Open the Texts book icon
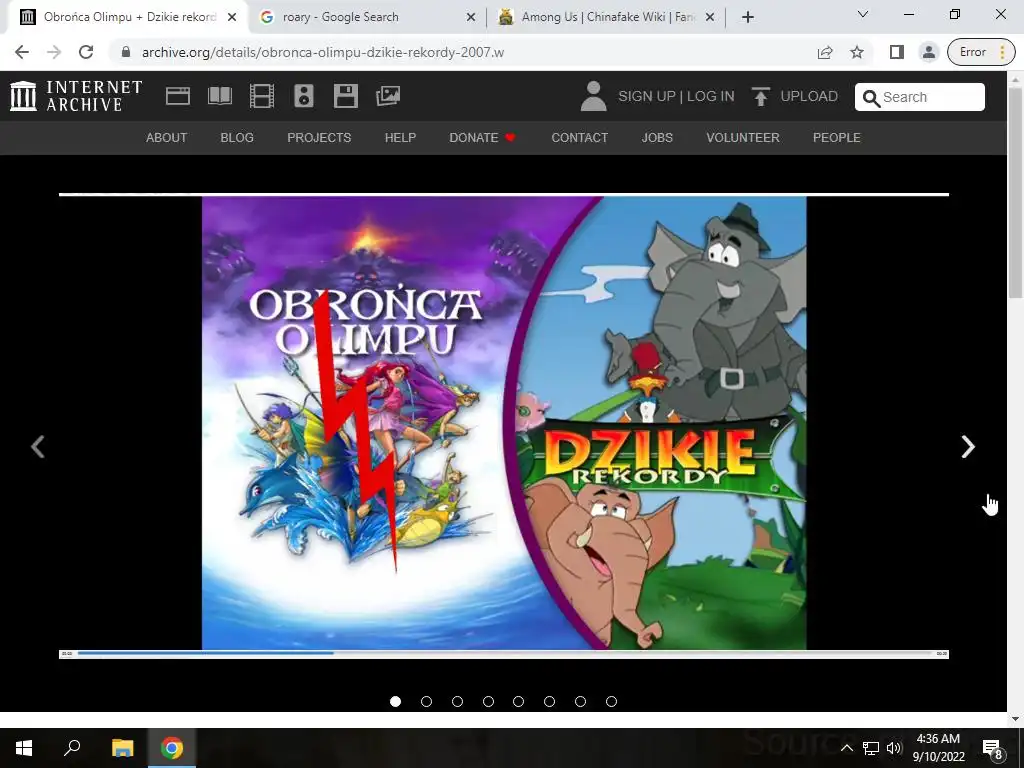This screenshot has height=768, width=1024. [219, 96]
